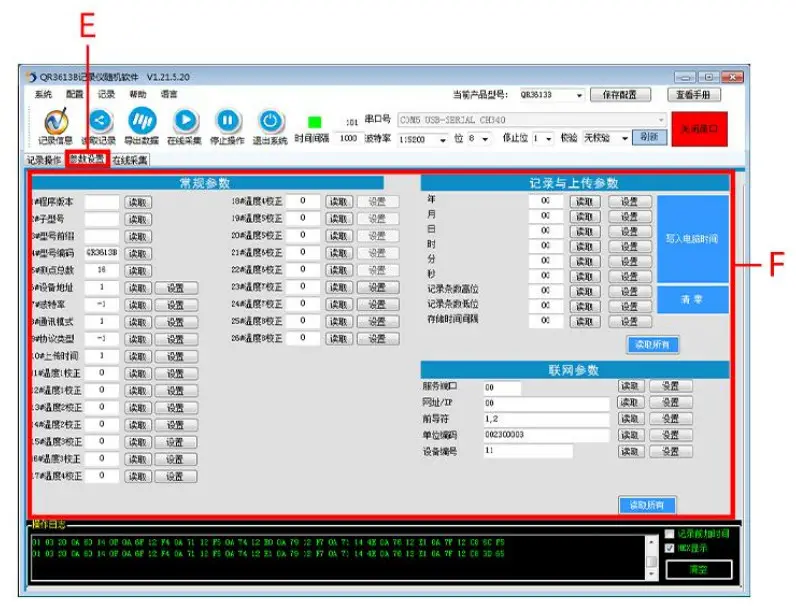Click the 单位编码 002300003 field
Viewport: 796px width, 606px height.
(x=546, y=435)
